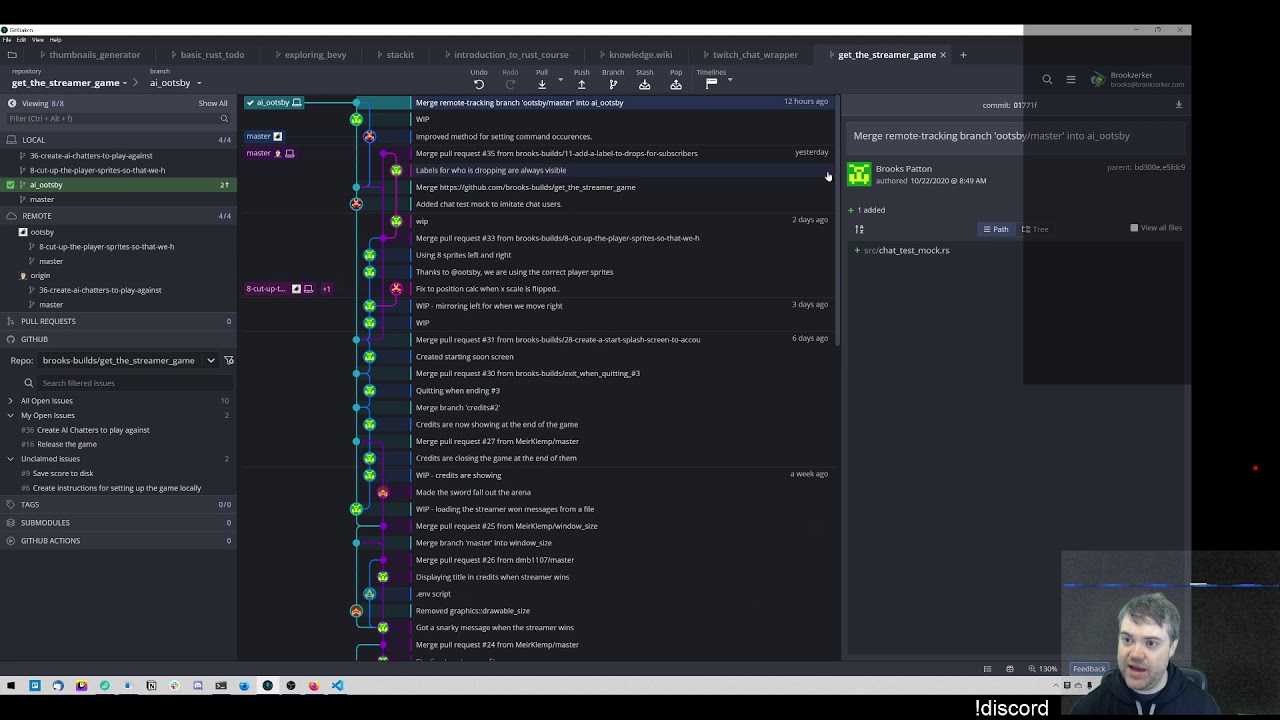
Task: Open issue #16 Release the game
Action: point(67,444)
